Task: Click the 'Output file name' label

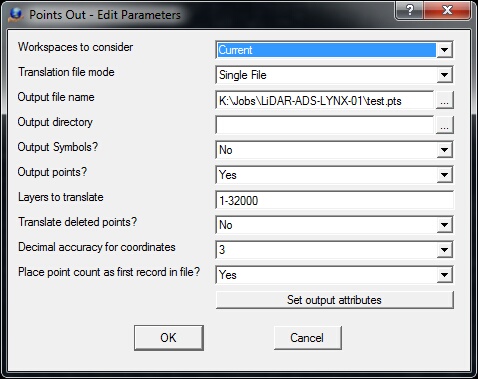Action: [56, 97]
